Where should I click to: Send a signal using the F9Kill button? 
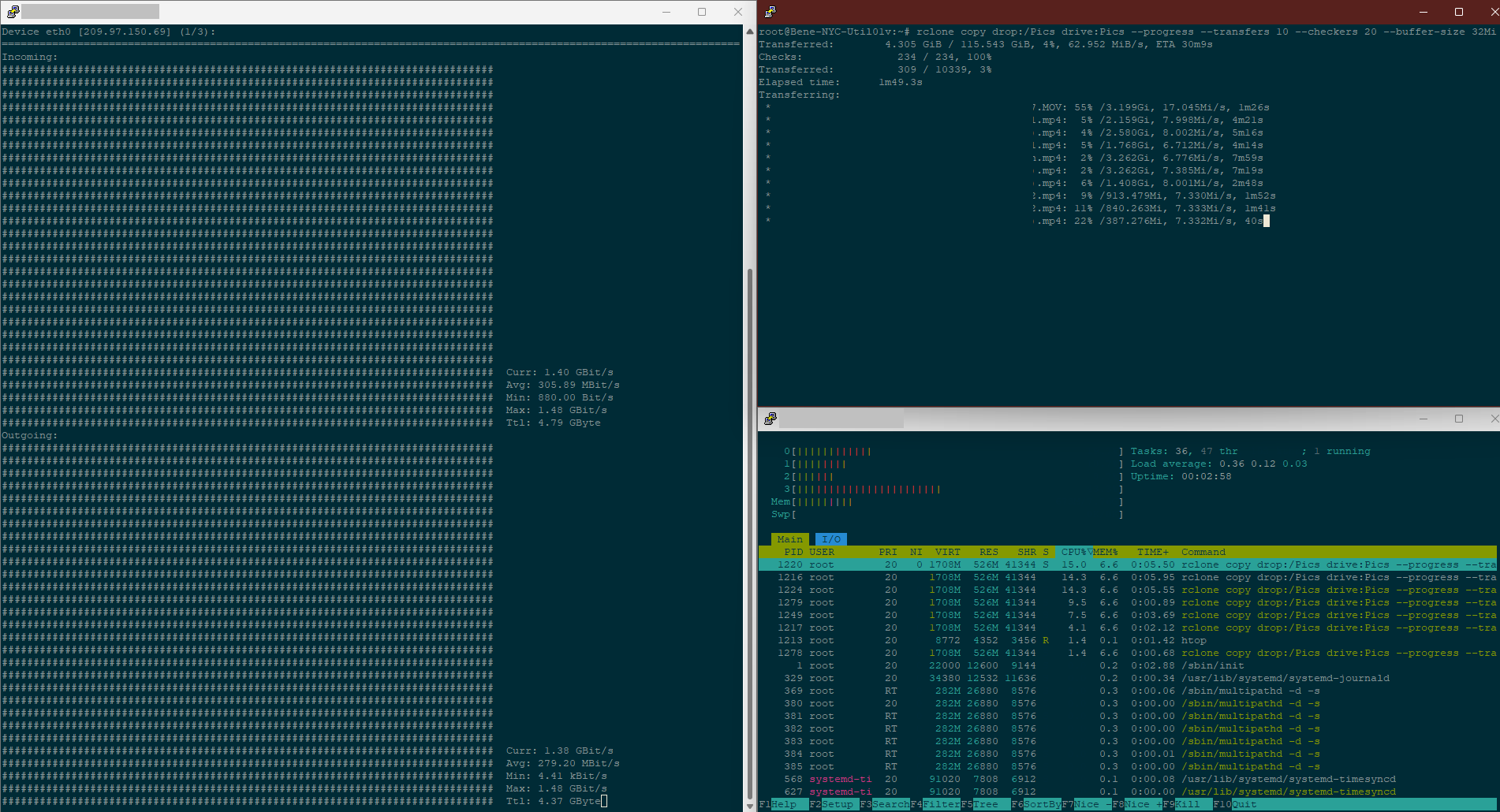(x=1183, y=803)
